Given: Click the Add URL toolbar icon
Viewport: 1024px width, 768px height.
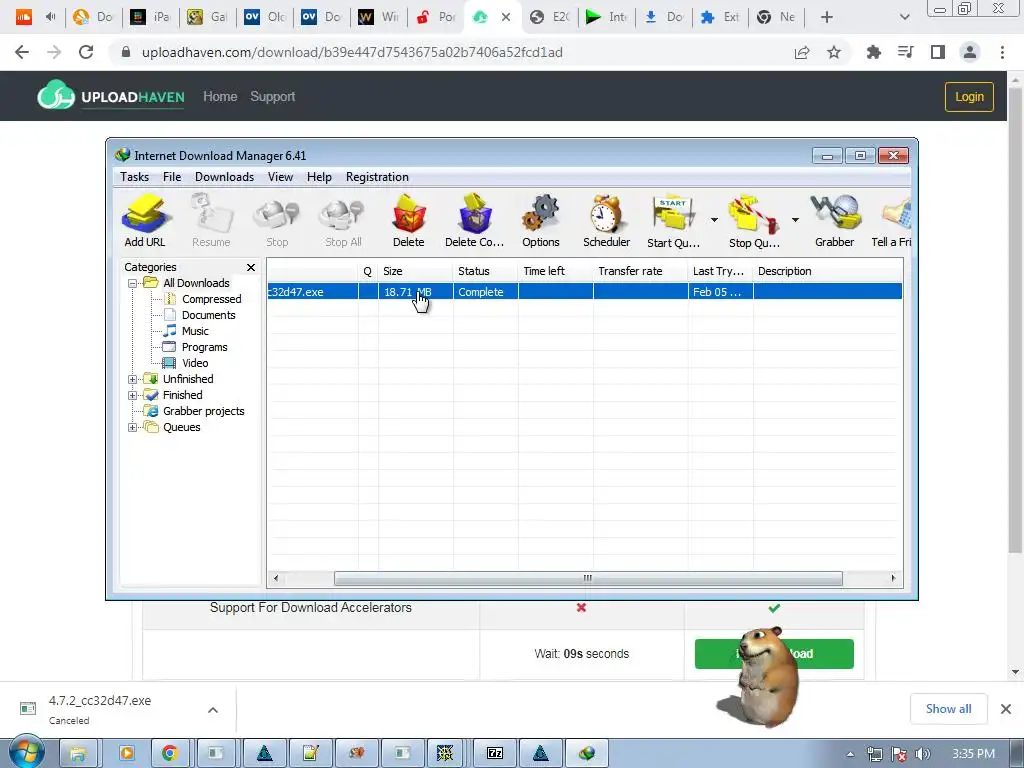Looking at the screenshot, I should (x=145, y=219).
